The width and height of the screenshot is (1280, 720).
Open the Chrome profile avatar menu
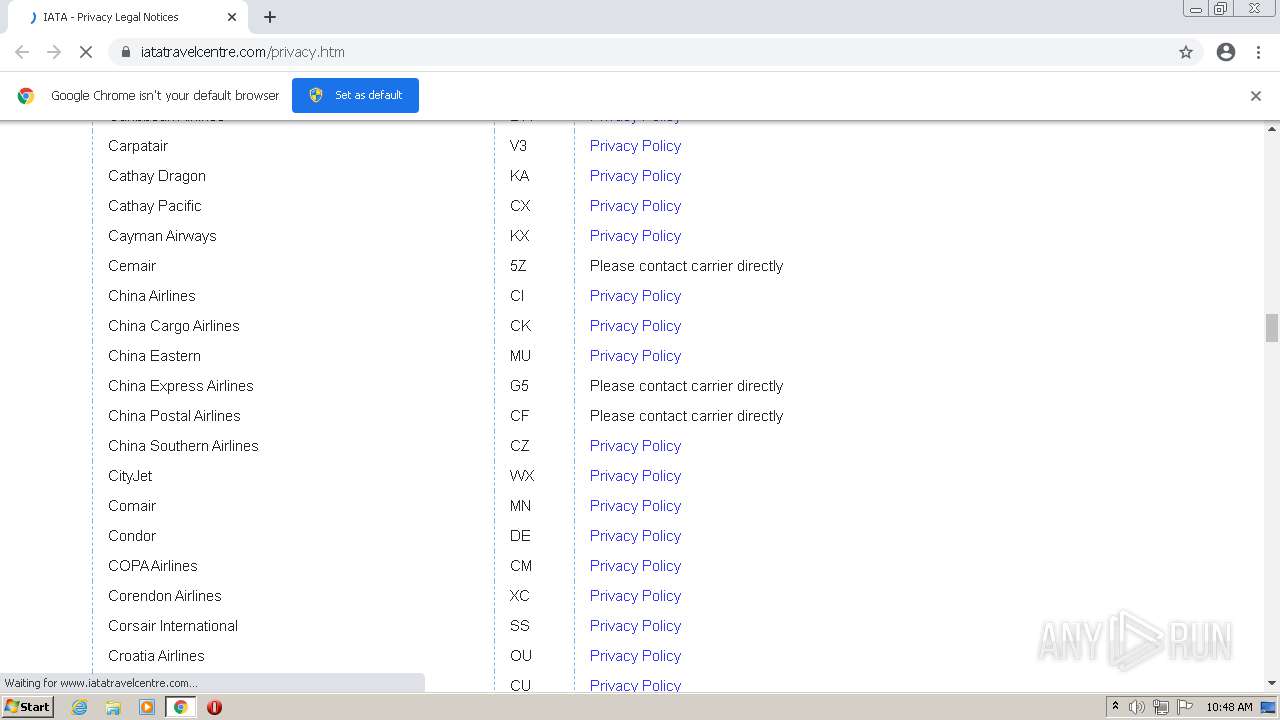[1226, 52]
